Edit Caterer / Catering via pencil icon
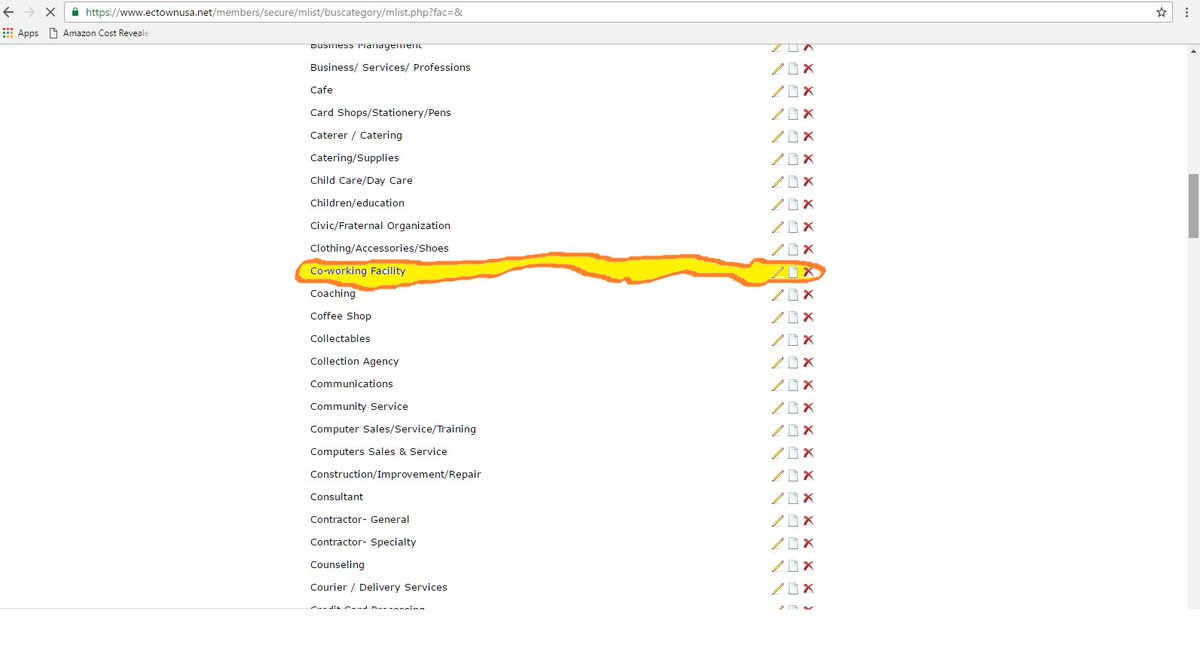 [x=777, y=136]
